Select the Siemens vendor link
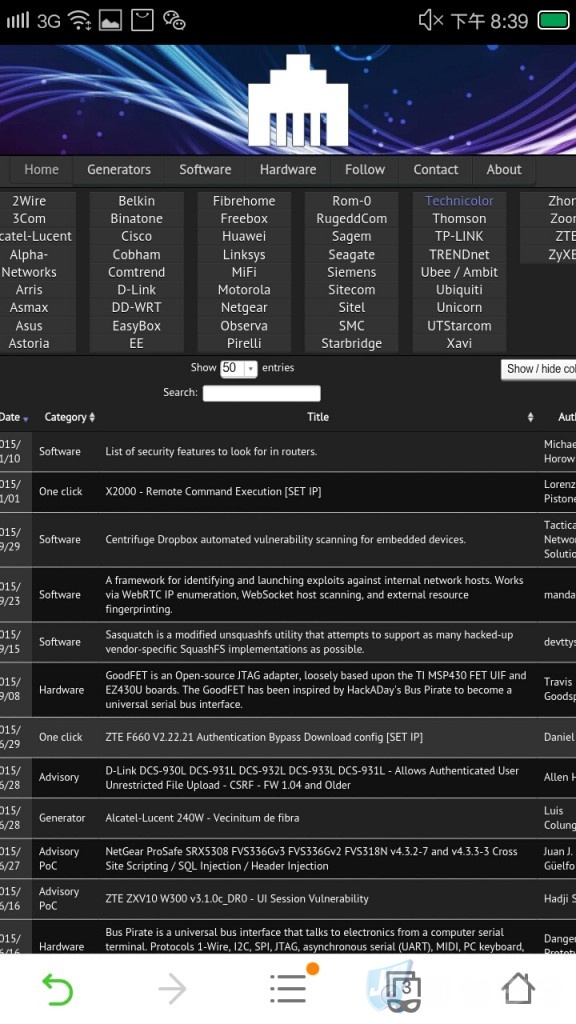The height and width of the screenshot is (1024, 576). 351,272
